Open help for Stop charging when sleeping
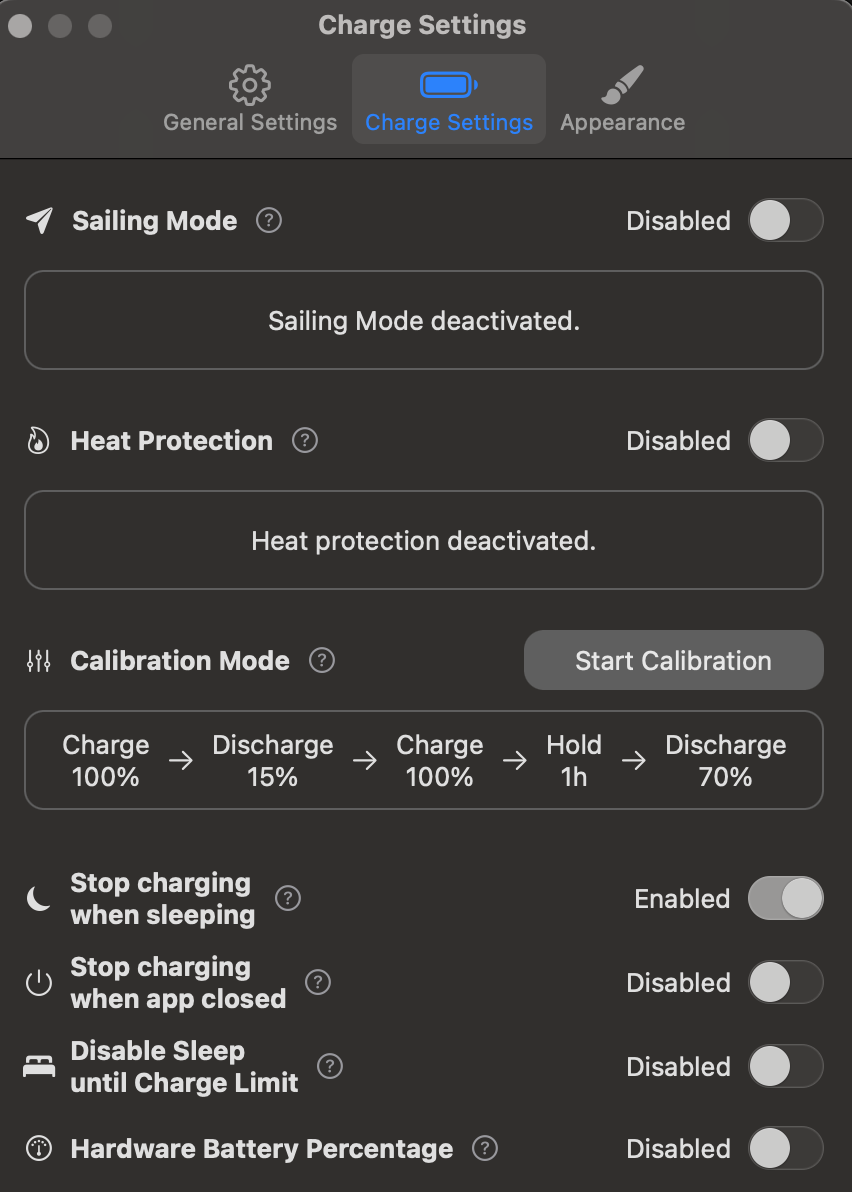This screenshot has width=852, height=1192. click(288, 899)
